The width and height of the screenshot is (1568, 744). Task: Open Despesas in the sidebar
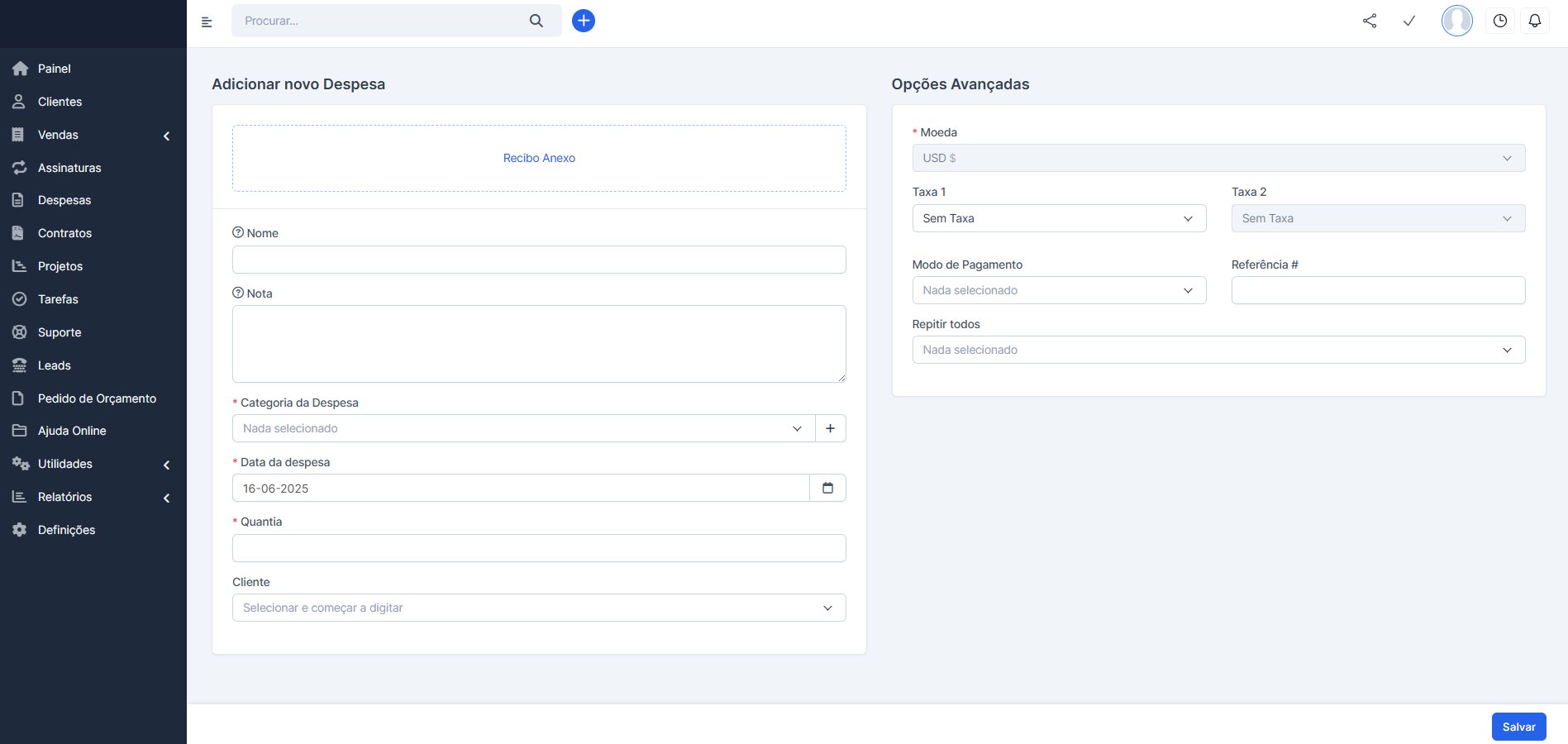point(64,200)
